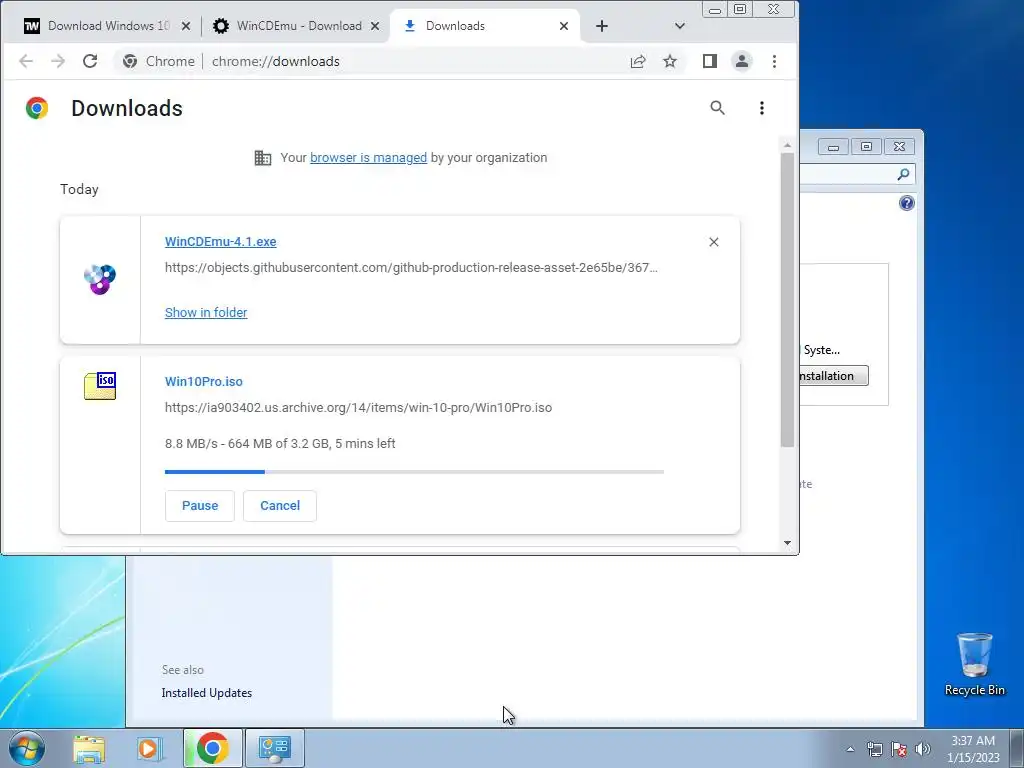Click the Win10Pro.iso download progress bar
Image resolution: width=1024 pixels, height=768 pixels.
(x=414, y=472)
